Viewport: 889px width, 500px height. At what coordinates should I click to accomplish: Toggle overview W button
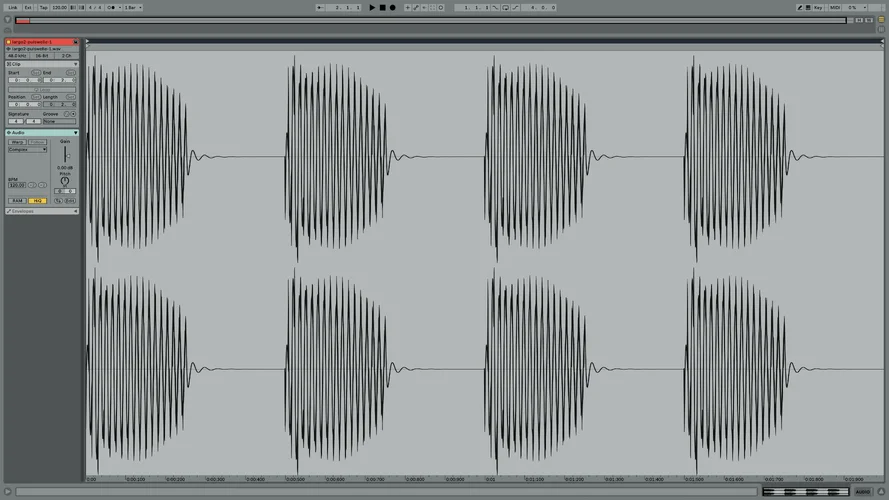tap(869, 20)
